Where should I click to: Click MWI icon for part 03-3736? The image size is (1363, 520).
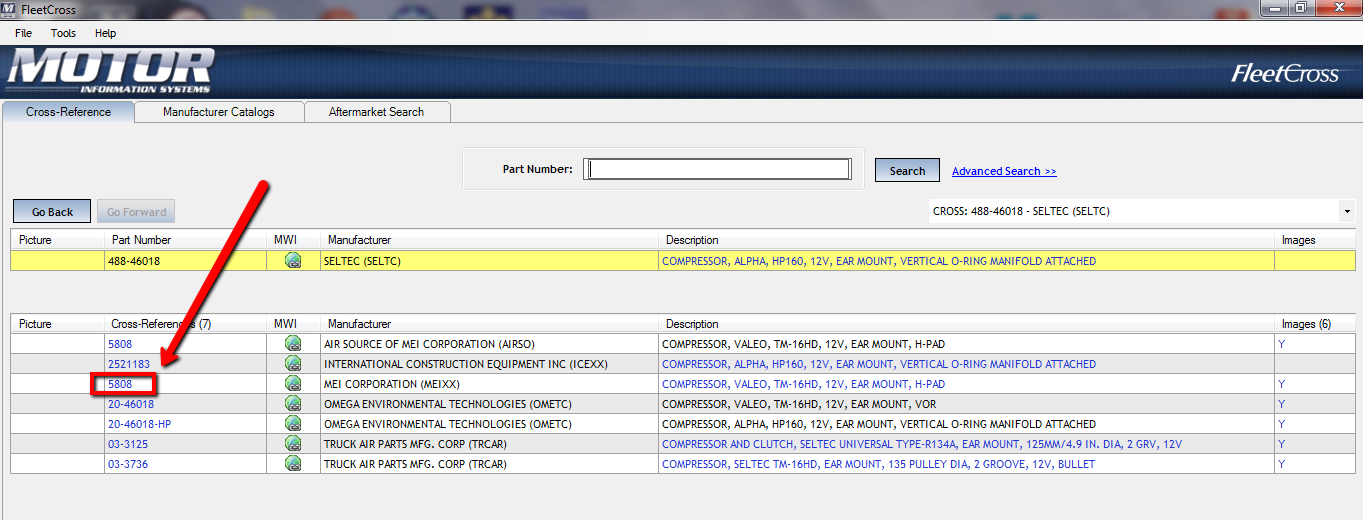293,464
